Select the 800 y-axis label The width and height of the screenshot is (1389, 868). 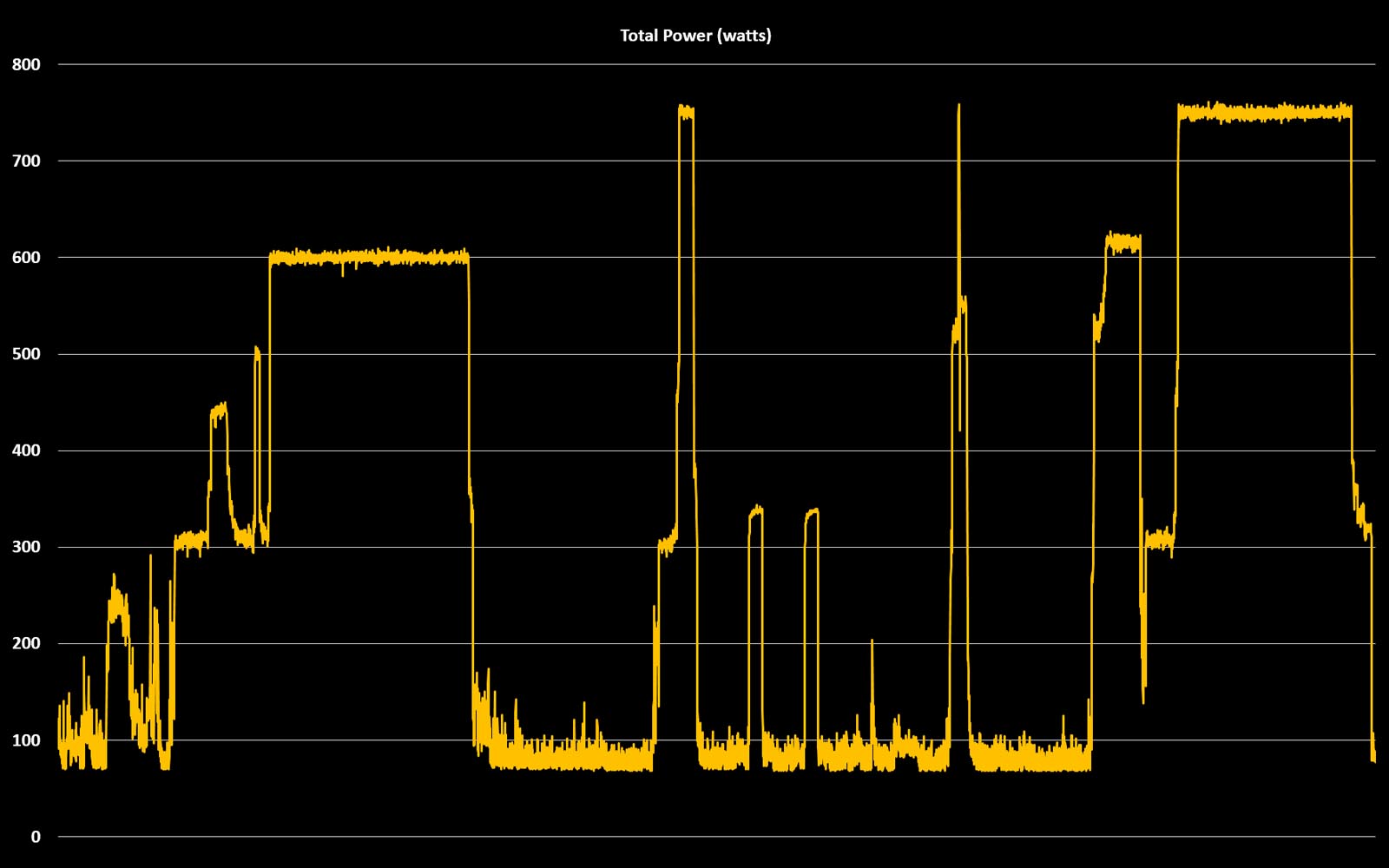[26, 64]
